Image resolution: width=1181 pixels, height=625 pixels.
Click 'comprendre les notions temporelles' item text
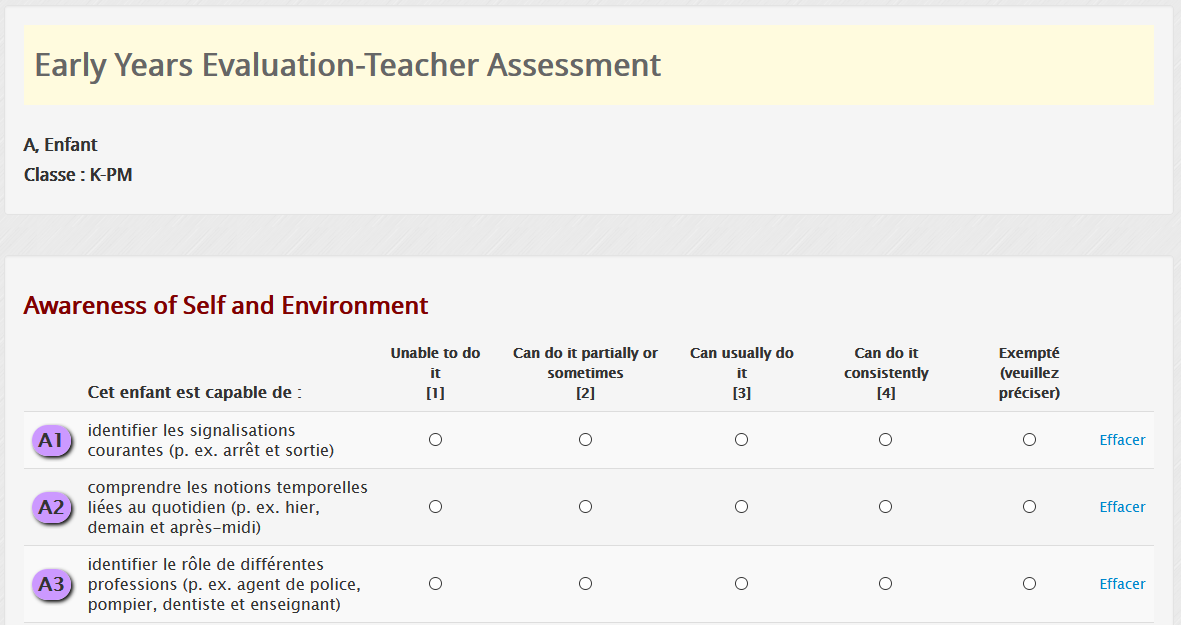click(227, 508)
